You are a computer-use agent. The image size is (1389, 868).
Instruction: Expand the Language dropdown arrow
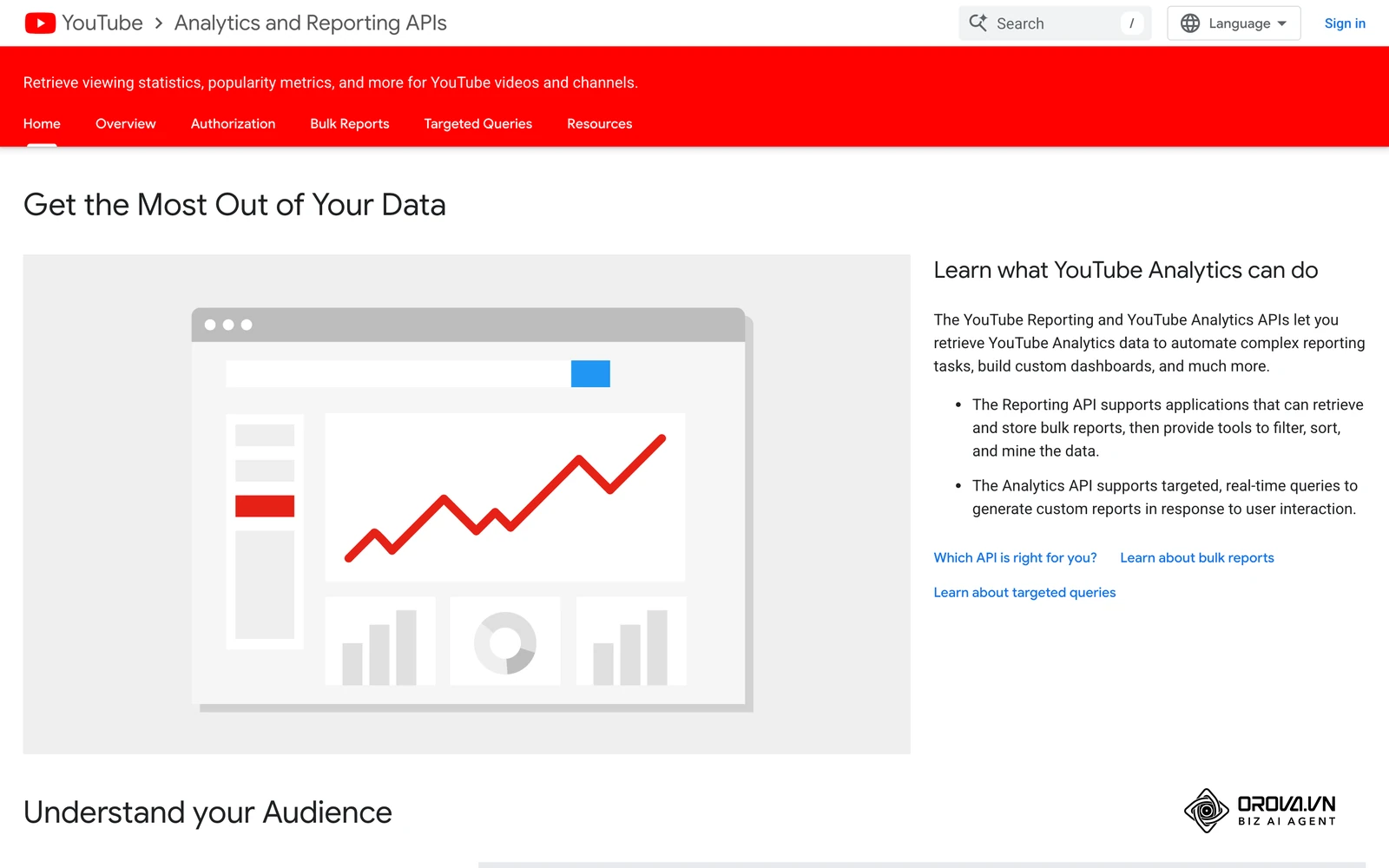point(1282,23)
